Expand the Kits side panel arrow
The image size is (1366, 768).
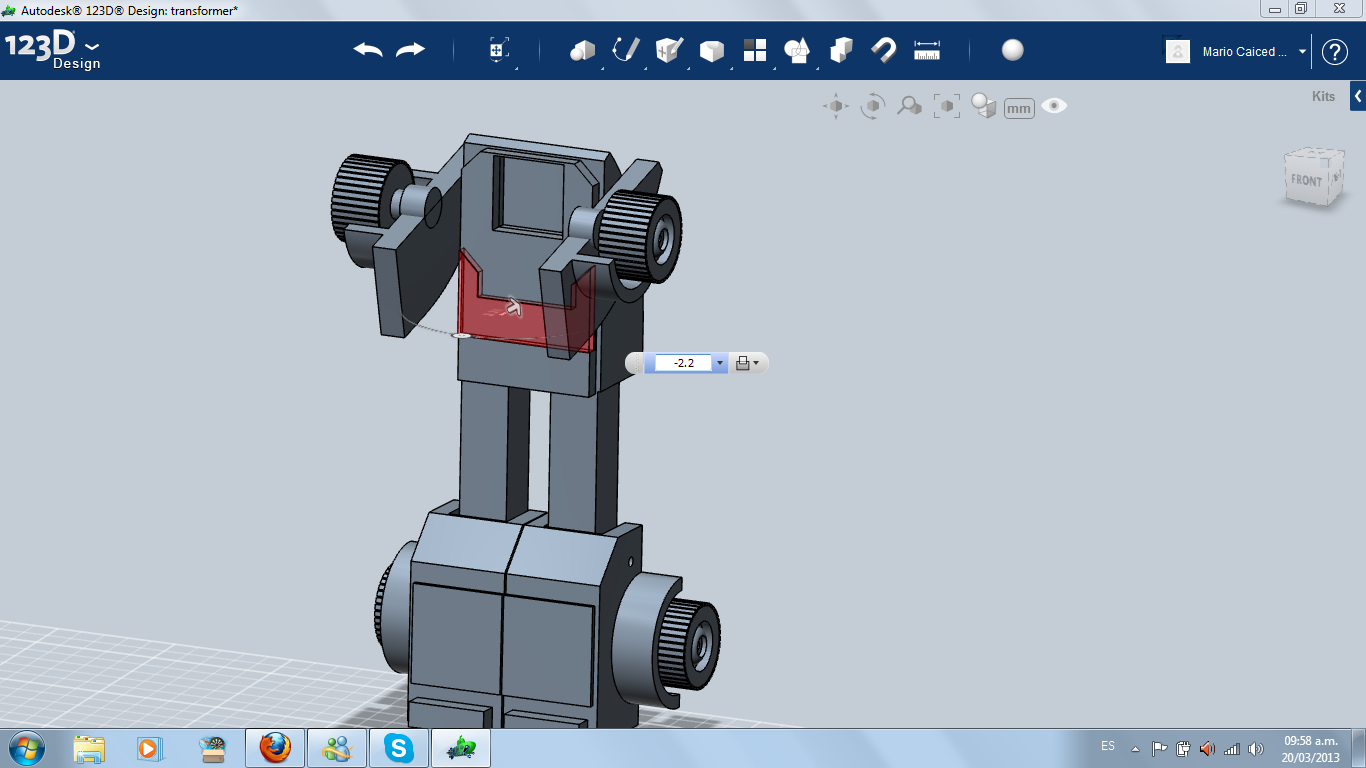tap(1358, 96)
